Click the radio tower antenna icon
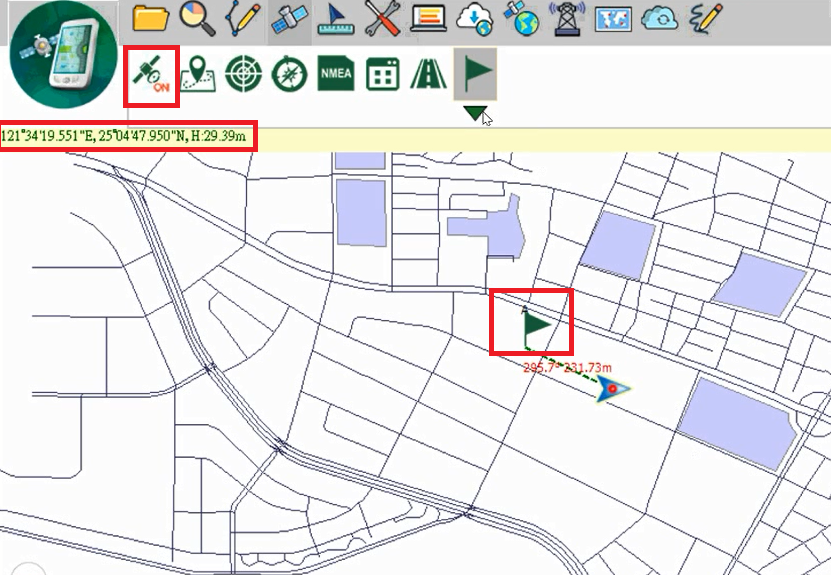Screen dimensions: 831x575 click(566, 17)
